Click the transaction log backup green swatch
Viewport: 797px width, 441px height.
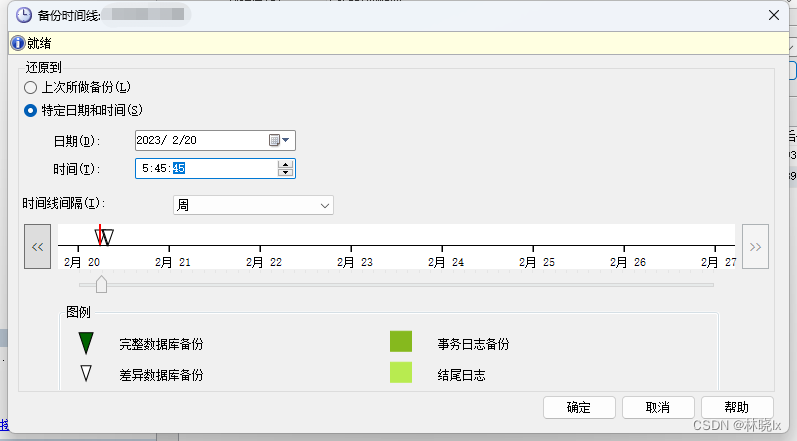[401, 343]
